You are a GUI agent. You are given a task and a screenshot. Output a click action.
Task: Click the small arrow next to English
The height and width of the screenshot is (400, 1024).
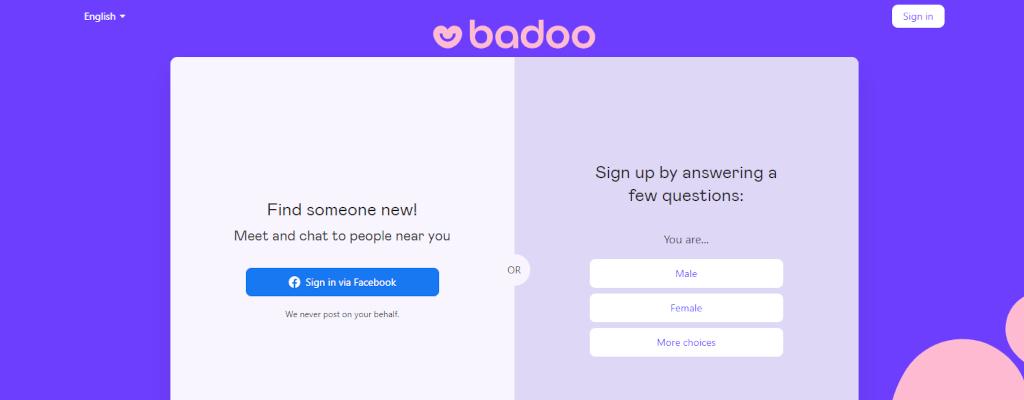(122, 17)
